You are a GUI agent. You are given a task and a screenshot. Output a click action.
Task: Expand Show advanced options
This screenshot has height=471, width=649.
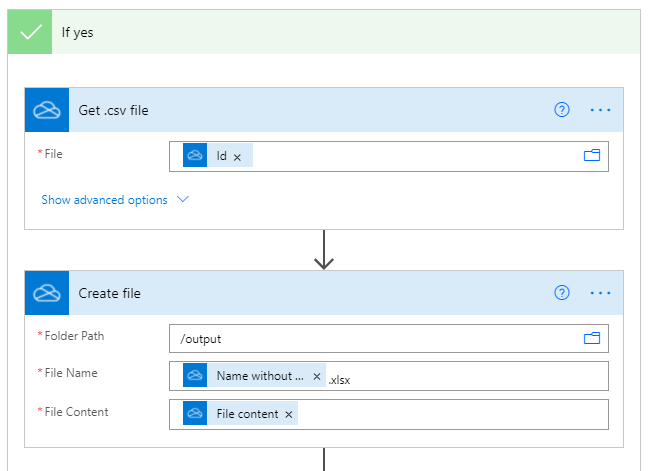tap(115, 200)
